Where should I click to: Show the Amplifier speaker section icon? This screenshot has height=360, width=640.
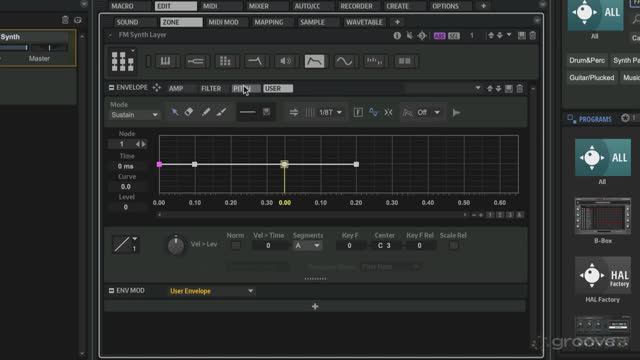coord(285,61)
